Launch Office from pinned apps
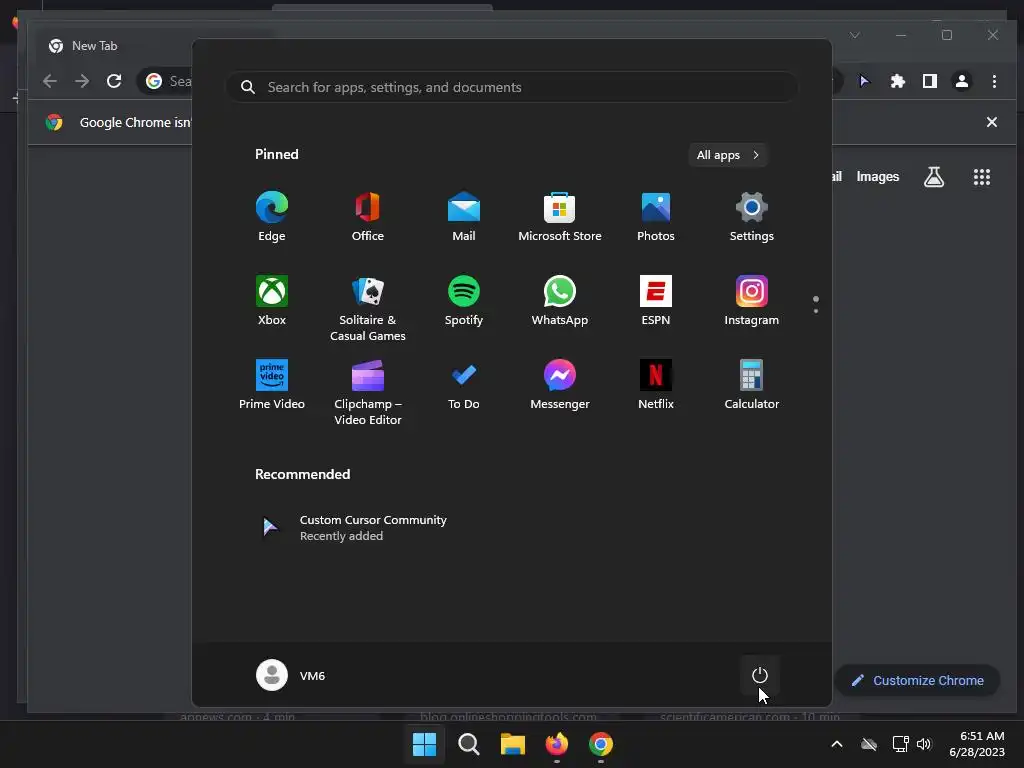This screenshot has height=768, width=1024. click(x=368, y=217)
